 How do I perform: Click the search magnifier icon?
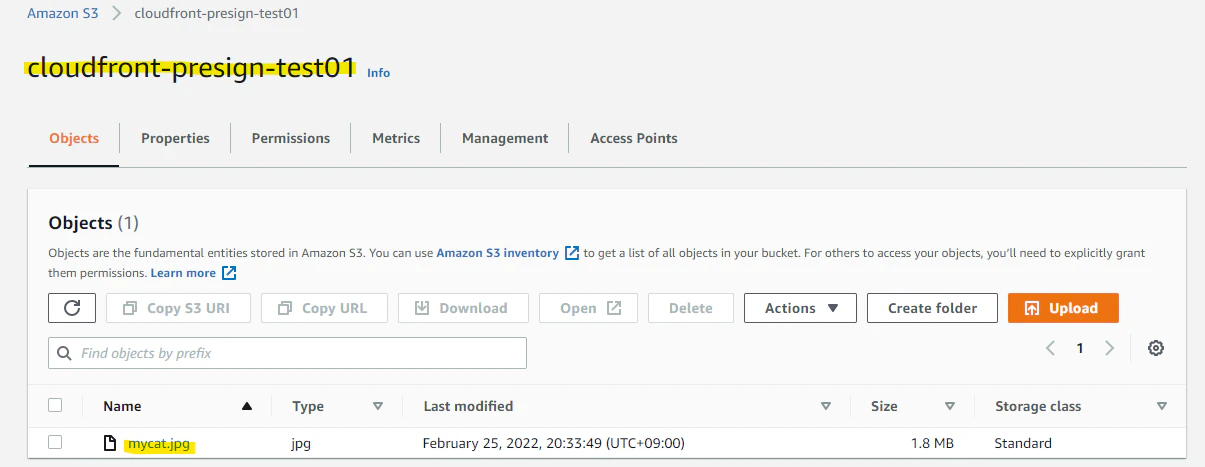pos(65,353)
